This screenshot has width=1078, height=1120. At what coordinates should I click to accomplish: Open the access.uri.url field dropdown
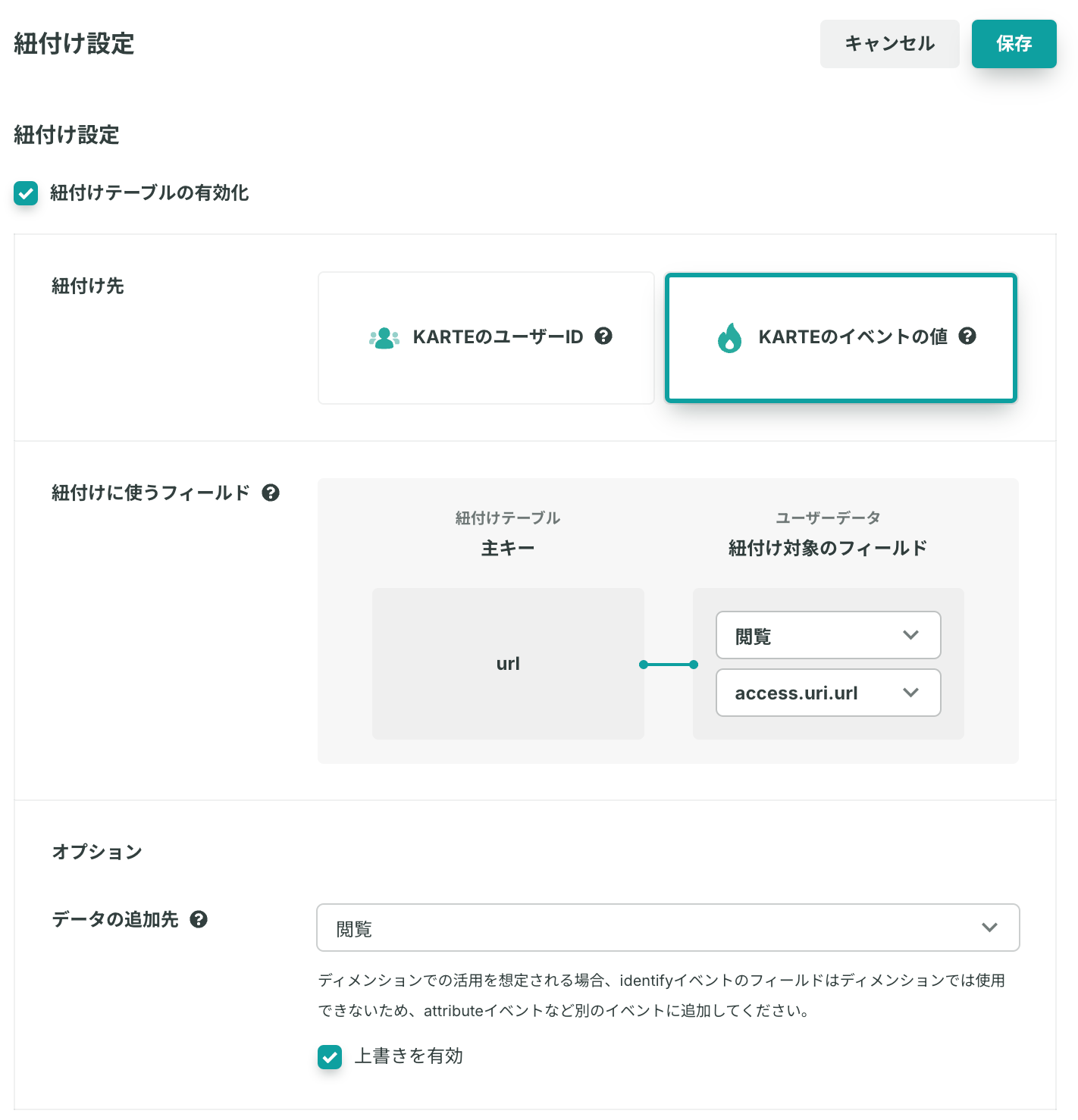[x=828, y=693]
